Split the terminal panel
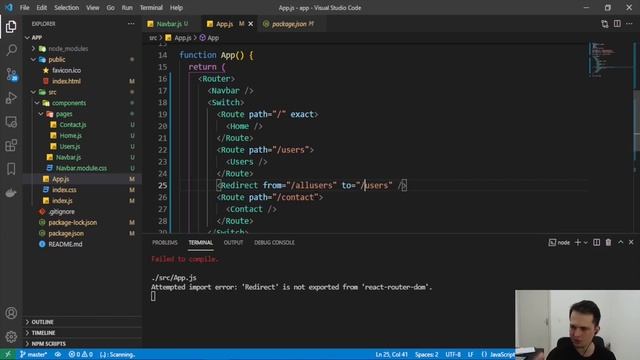Viewport: 640px width, 360px height. coord(596,242)
